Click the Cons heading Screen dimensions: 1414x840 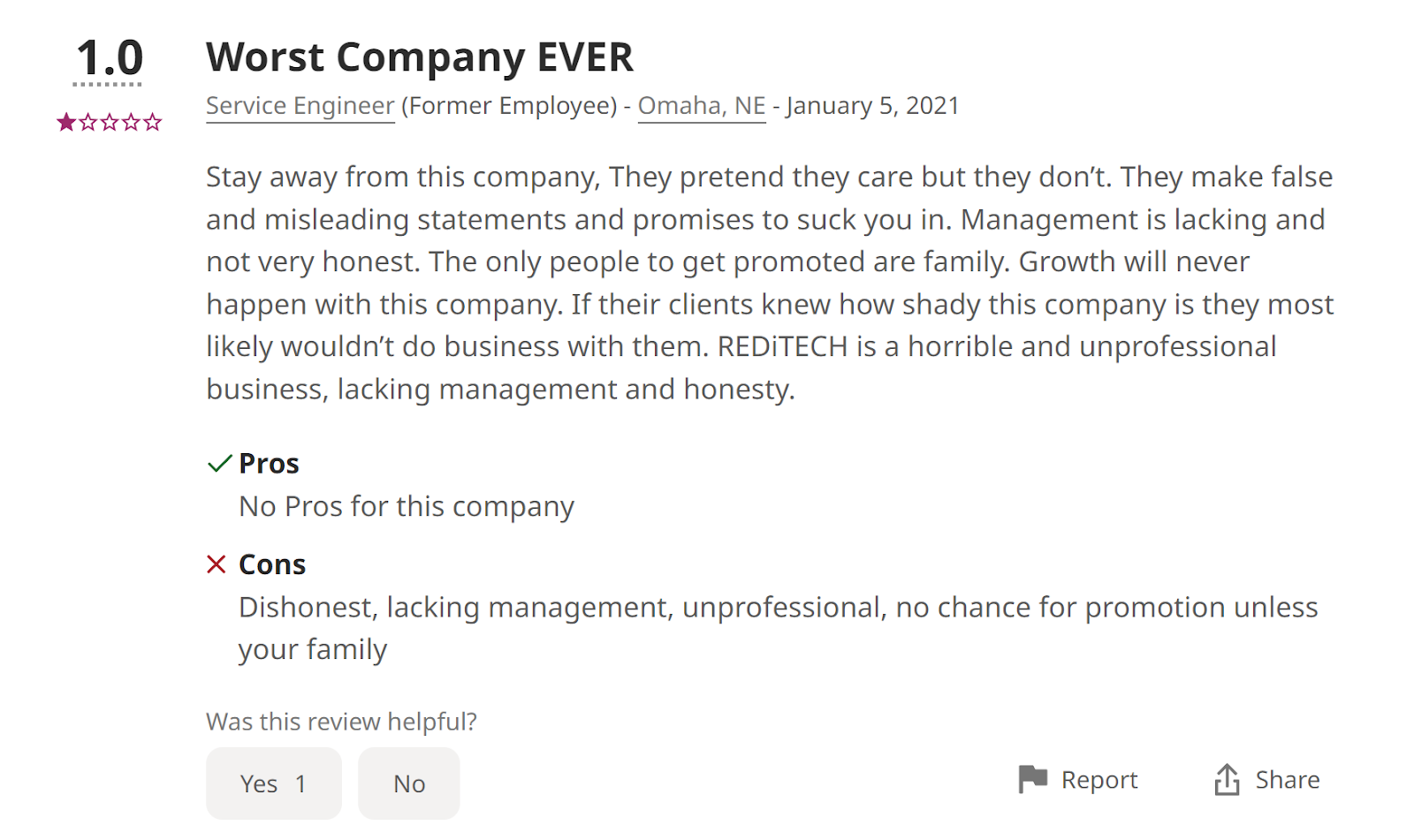click(x=272, y=564)
